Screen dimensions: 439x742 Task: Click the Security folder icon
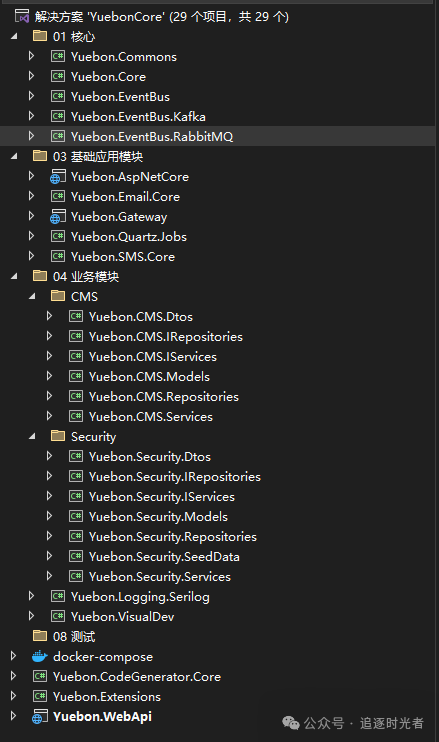point(58,436)
